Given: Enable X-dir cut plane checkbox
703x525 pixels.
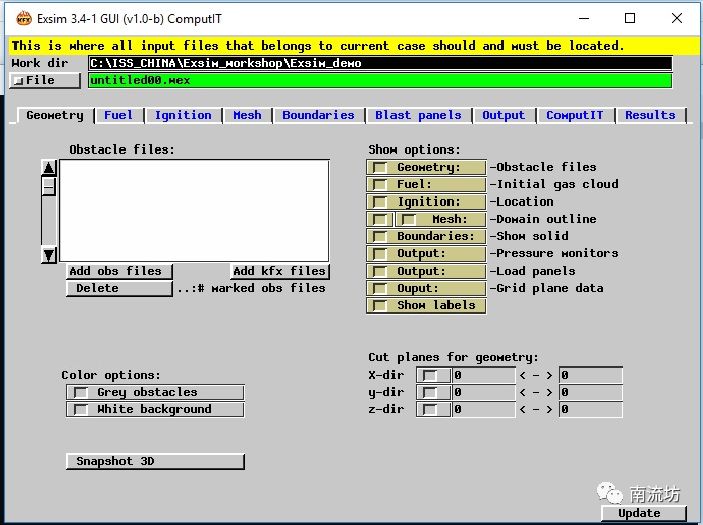Looking at the screenshot, I should 430,376.
